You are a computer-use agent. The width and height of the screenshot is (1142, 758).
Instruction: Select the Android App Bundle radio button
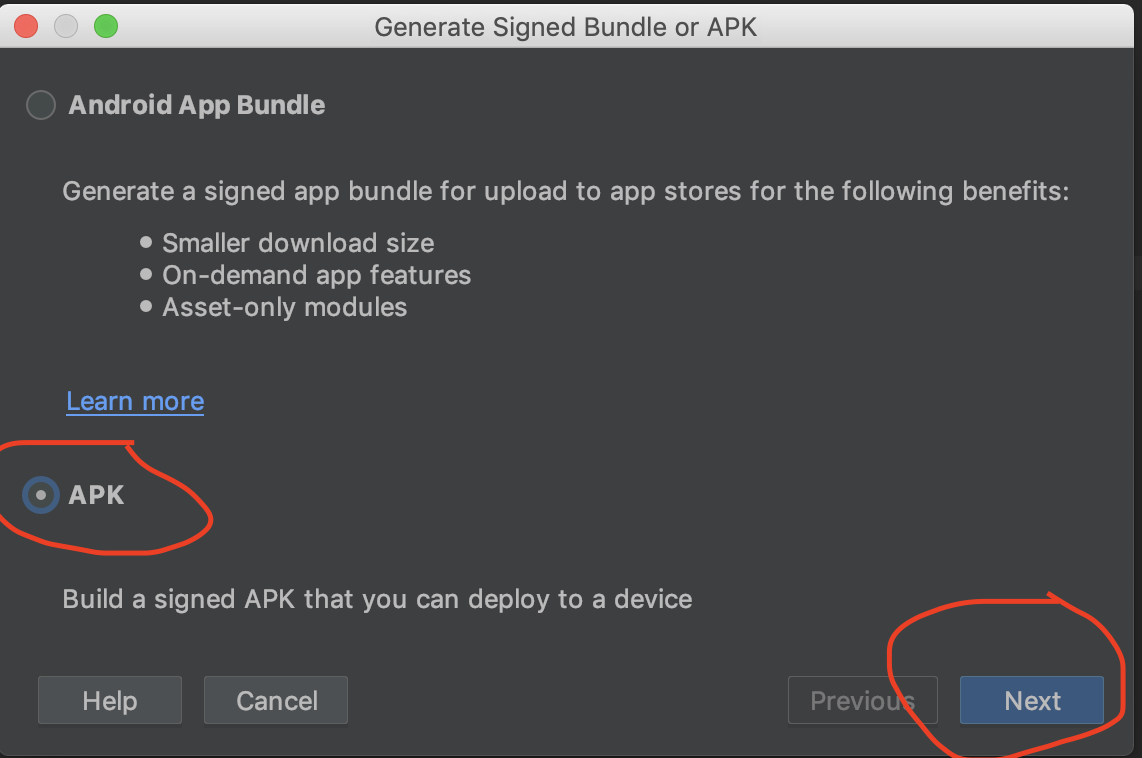point(41,105)
